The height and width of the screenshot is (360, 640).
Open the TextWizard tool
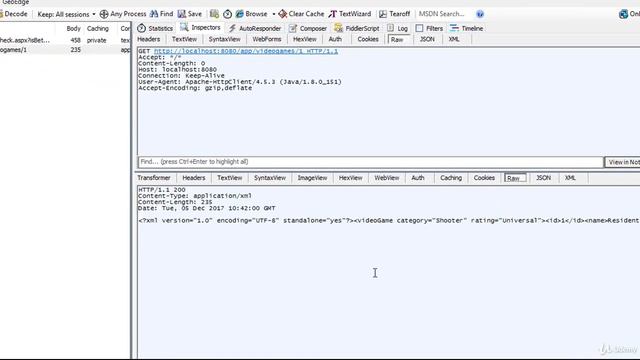click(x=350, y=14)
